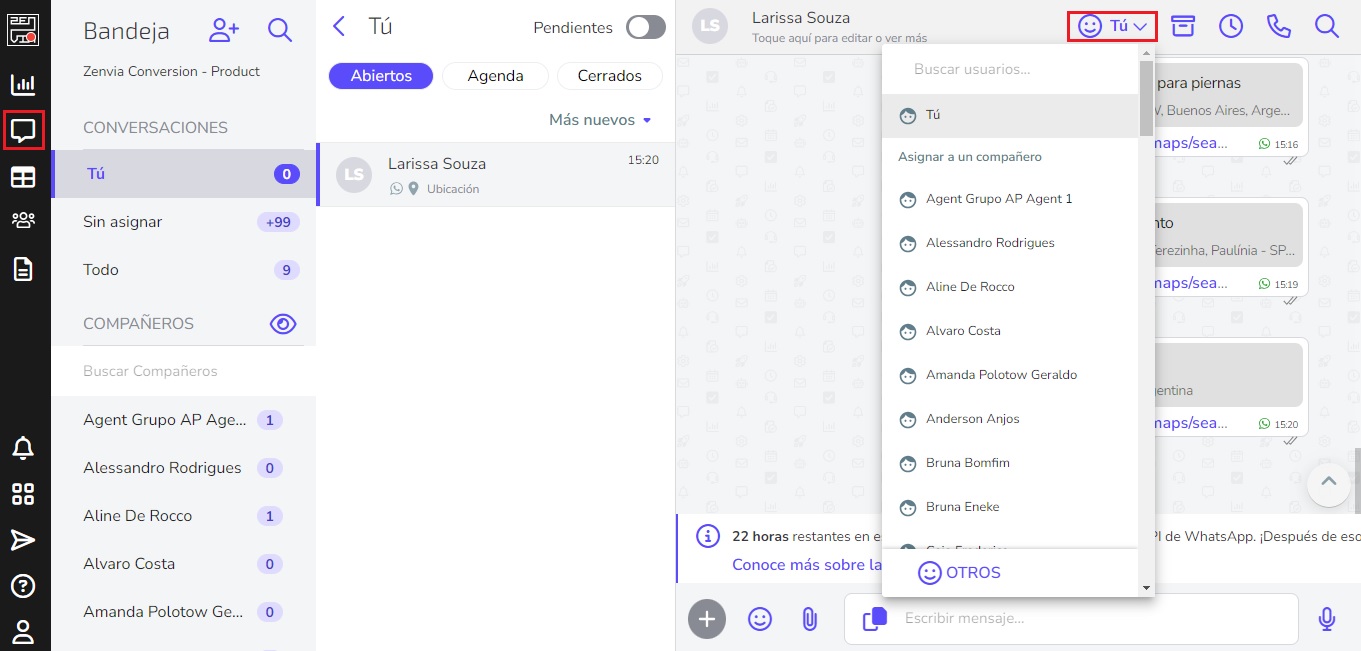
Task: Open the help question mark icon
Action: pos(23,586)
